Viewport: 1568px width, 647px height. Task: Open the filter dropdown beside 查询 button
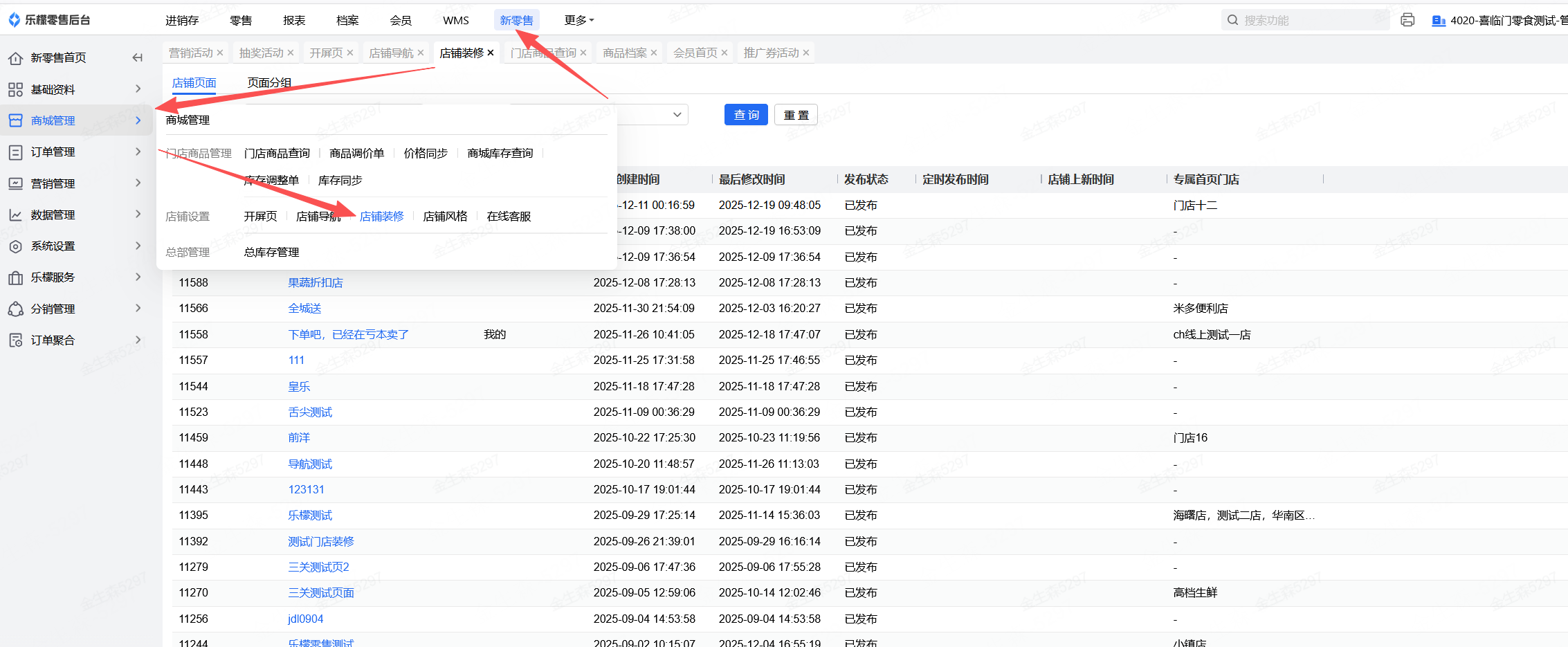(x=677, y=115)
